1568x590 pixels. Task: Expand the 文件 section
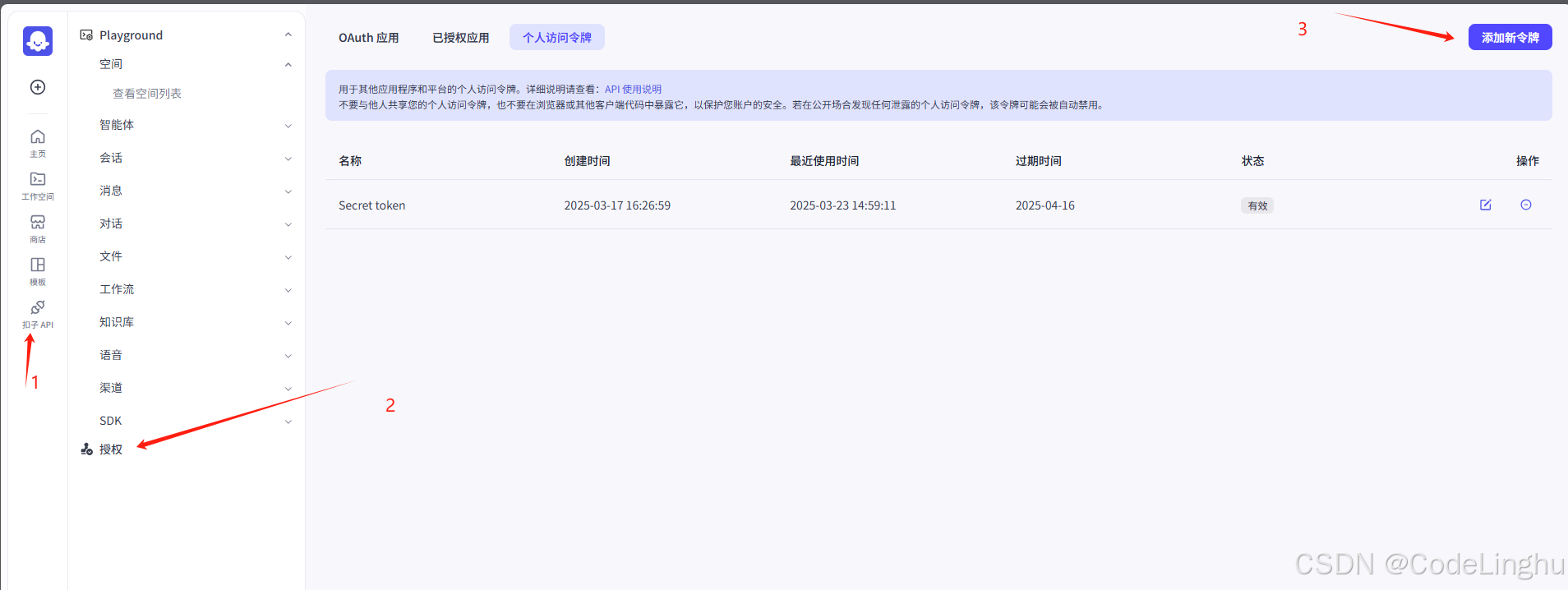288,257
